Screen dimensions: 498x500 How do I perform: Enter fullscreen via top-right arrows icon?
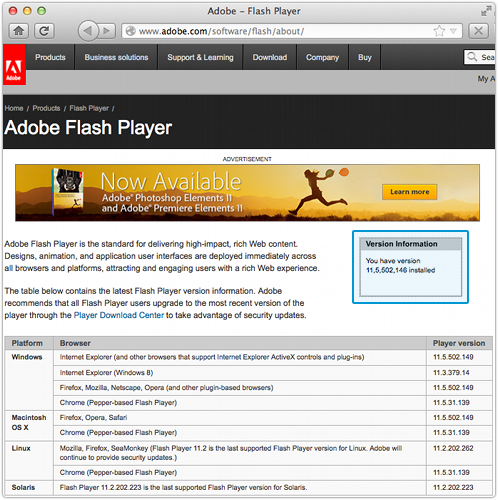tap(486, 11)
